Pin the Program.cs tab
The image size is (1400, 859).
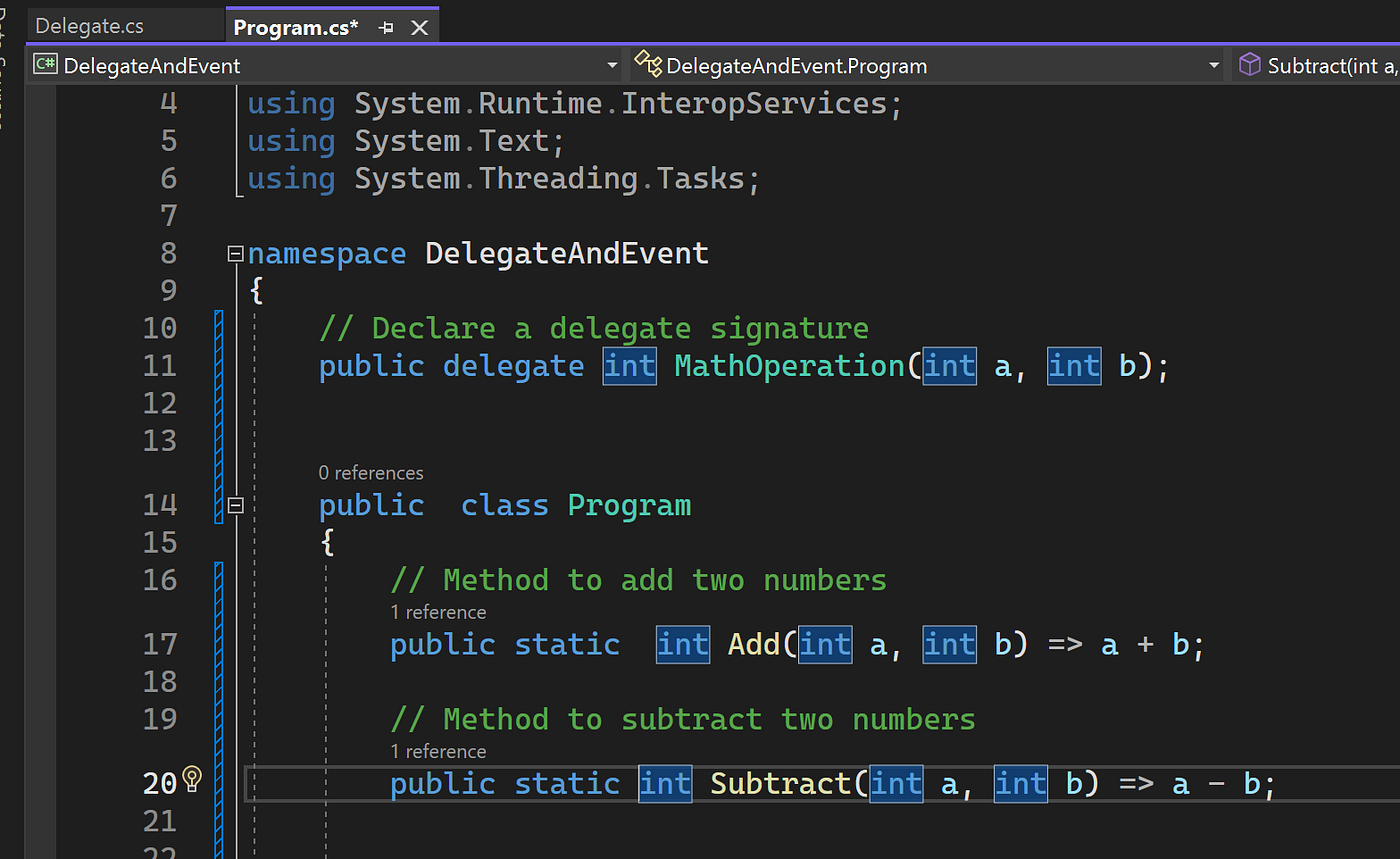coord(385,28)
